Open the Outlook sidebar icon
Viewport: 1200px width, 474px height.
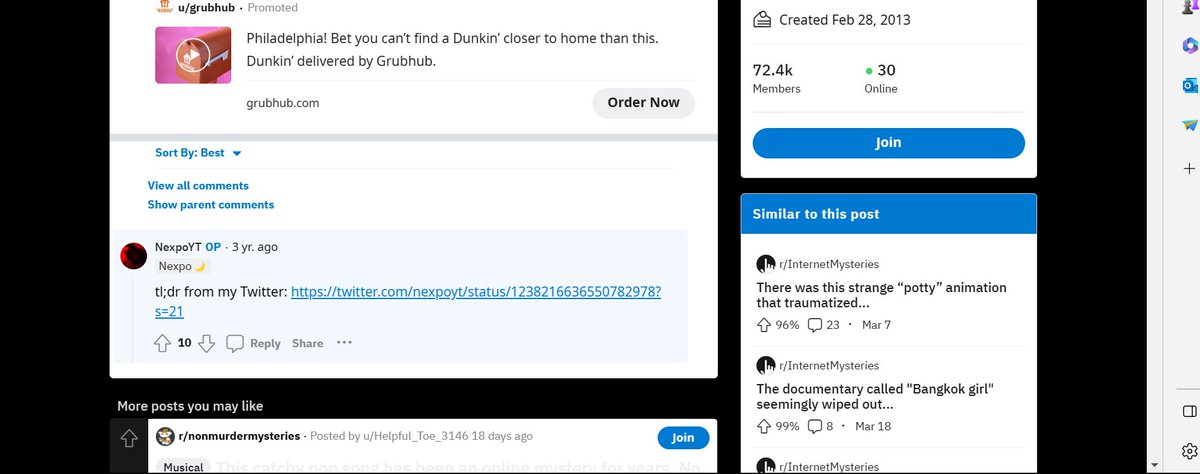[x=1189, y=85]
